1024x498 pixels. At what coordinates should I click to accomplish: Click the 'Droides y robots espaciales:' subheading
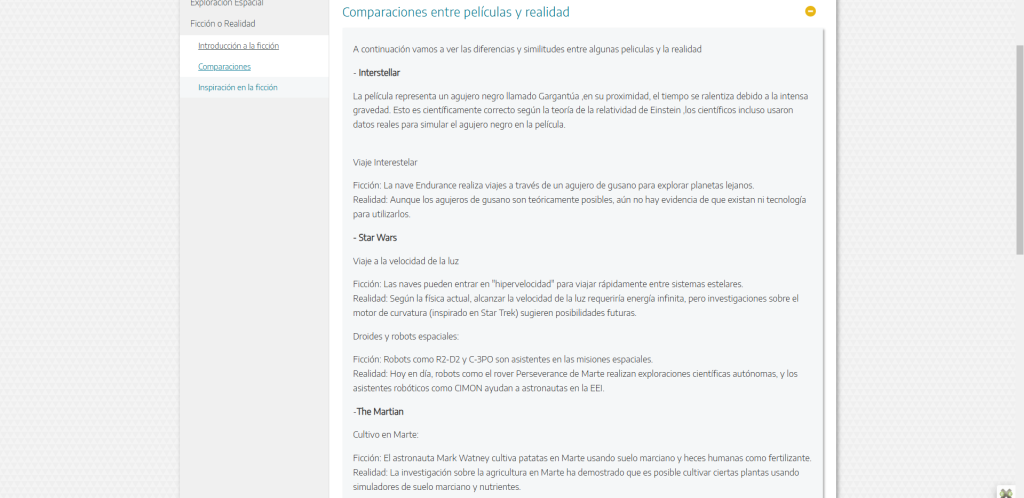[406, 337]
